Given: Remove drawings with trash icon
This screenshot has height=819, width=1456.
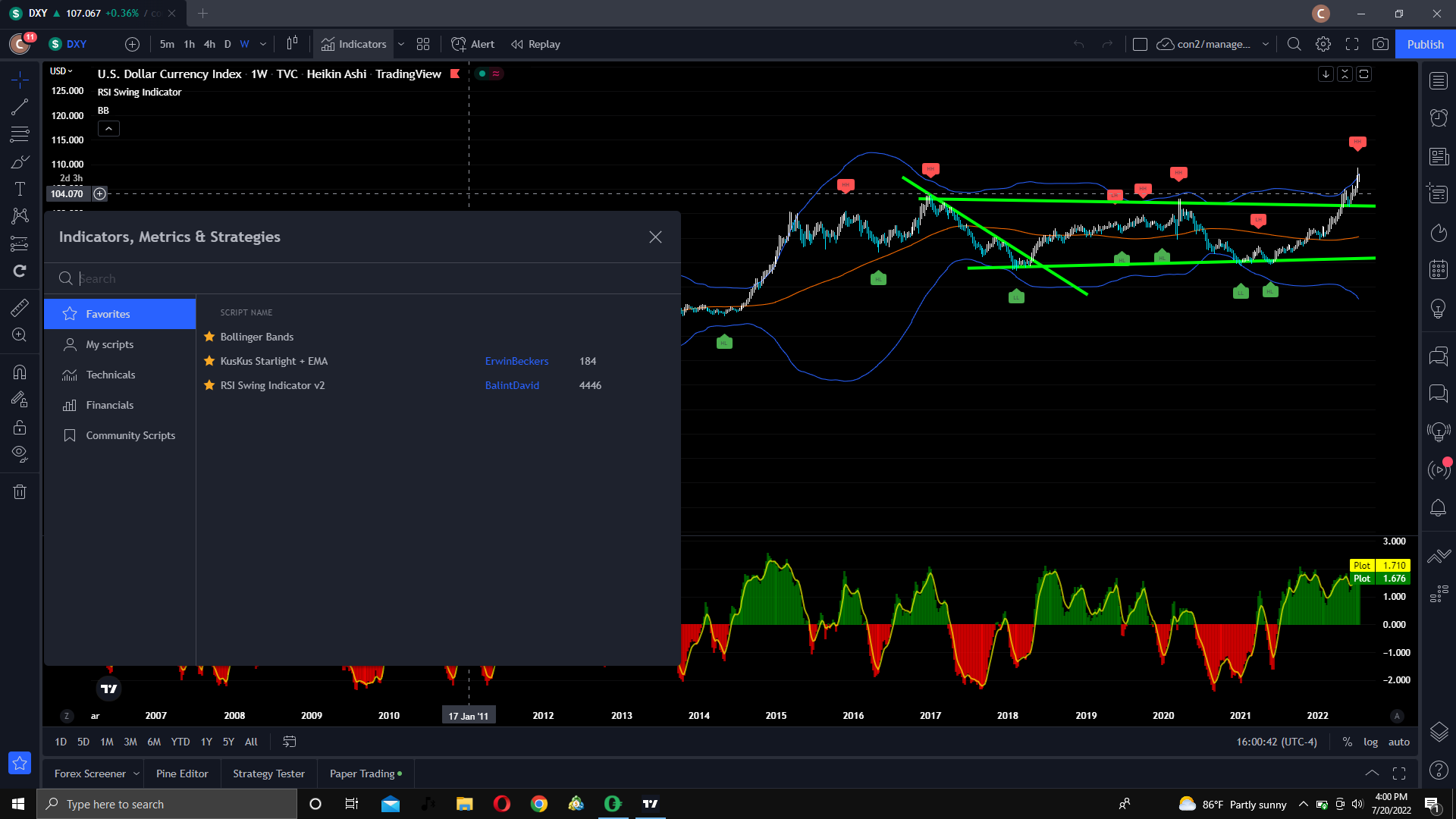Looking at the screenshot, I should pos(20,492).
